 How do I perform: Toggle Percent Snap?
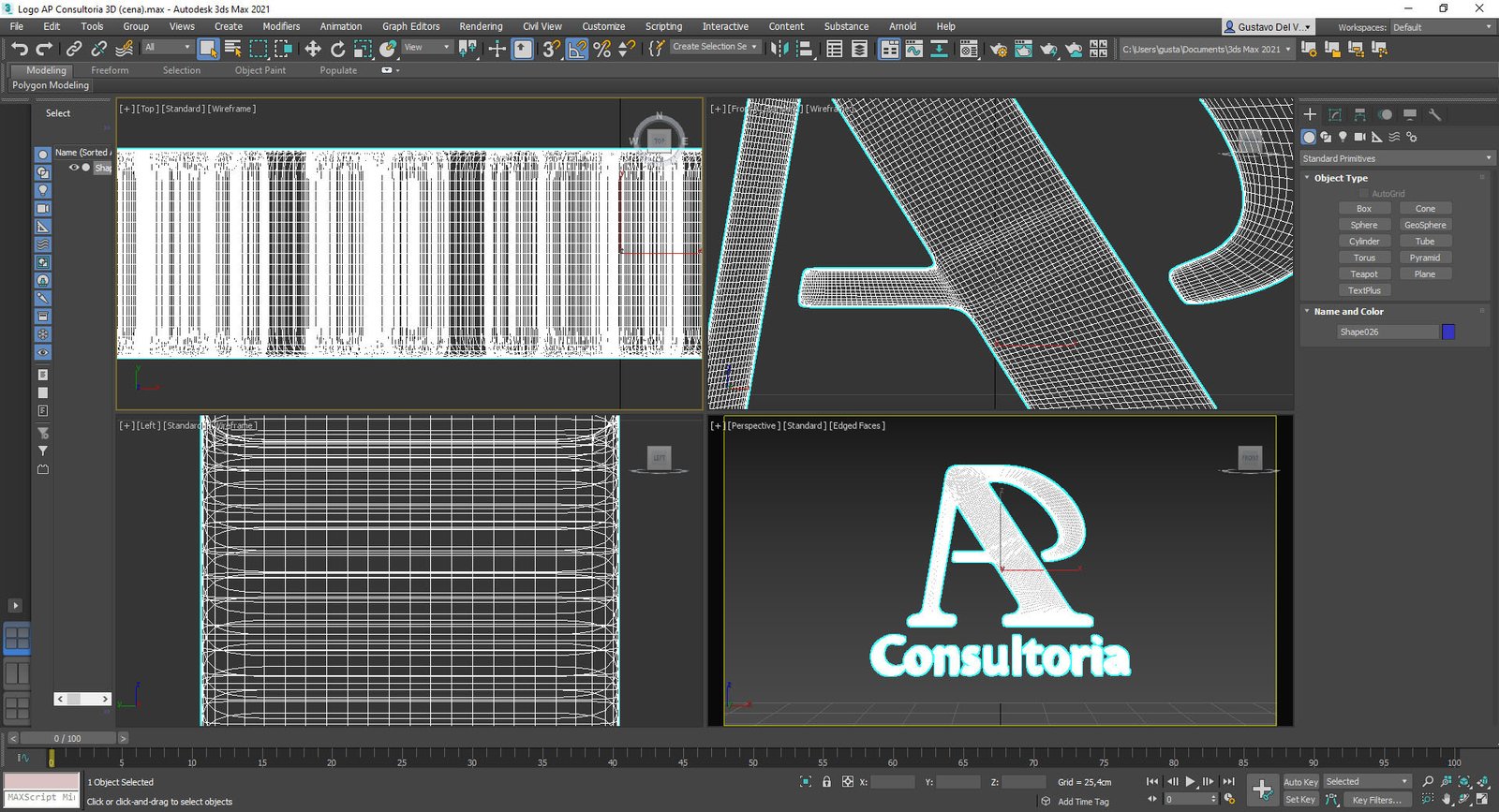pyautogui.click(x=602, y=49)
